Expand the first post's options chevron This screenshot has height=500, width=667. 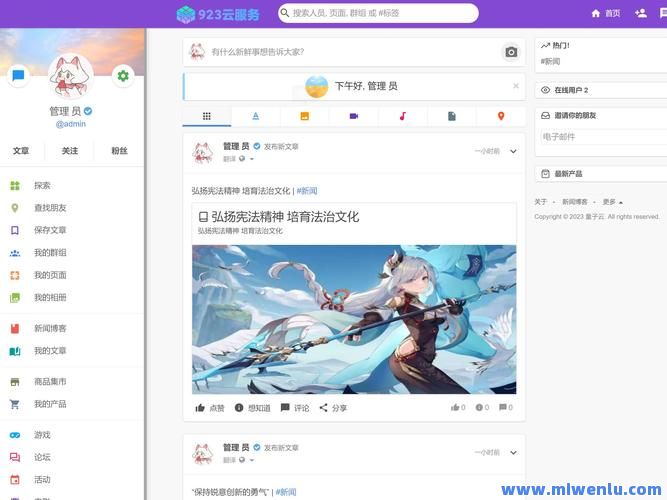click(x=513, y=152)
